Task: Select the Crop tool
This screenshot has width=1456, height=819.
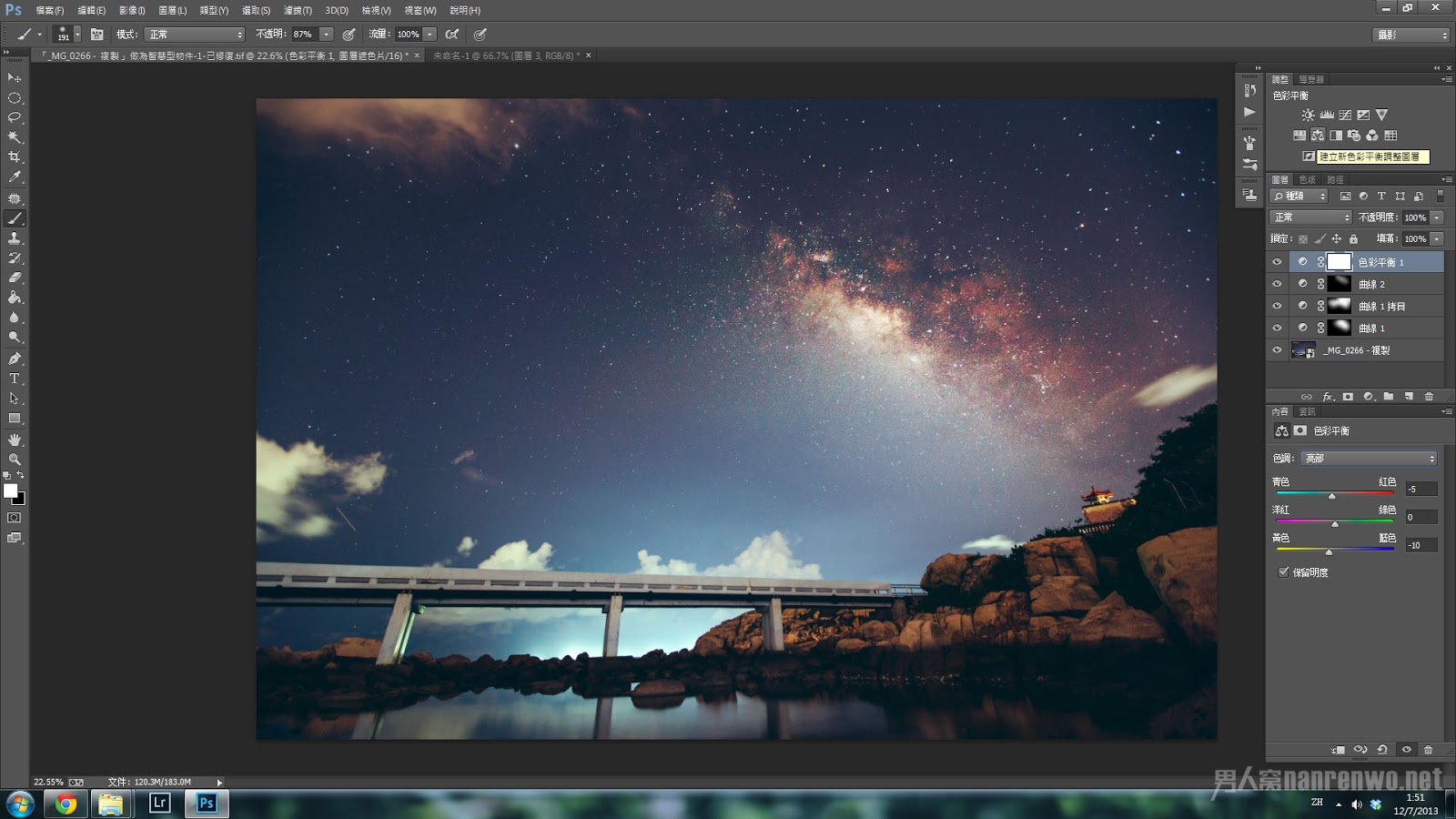Action: pyautogui.click(x=15, y=157)
